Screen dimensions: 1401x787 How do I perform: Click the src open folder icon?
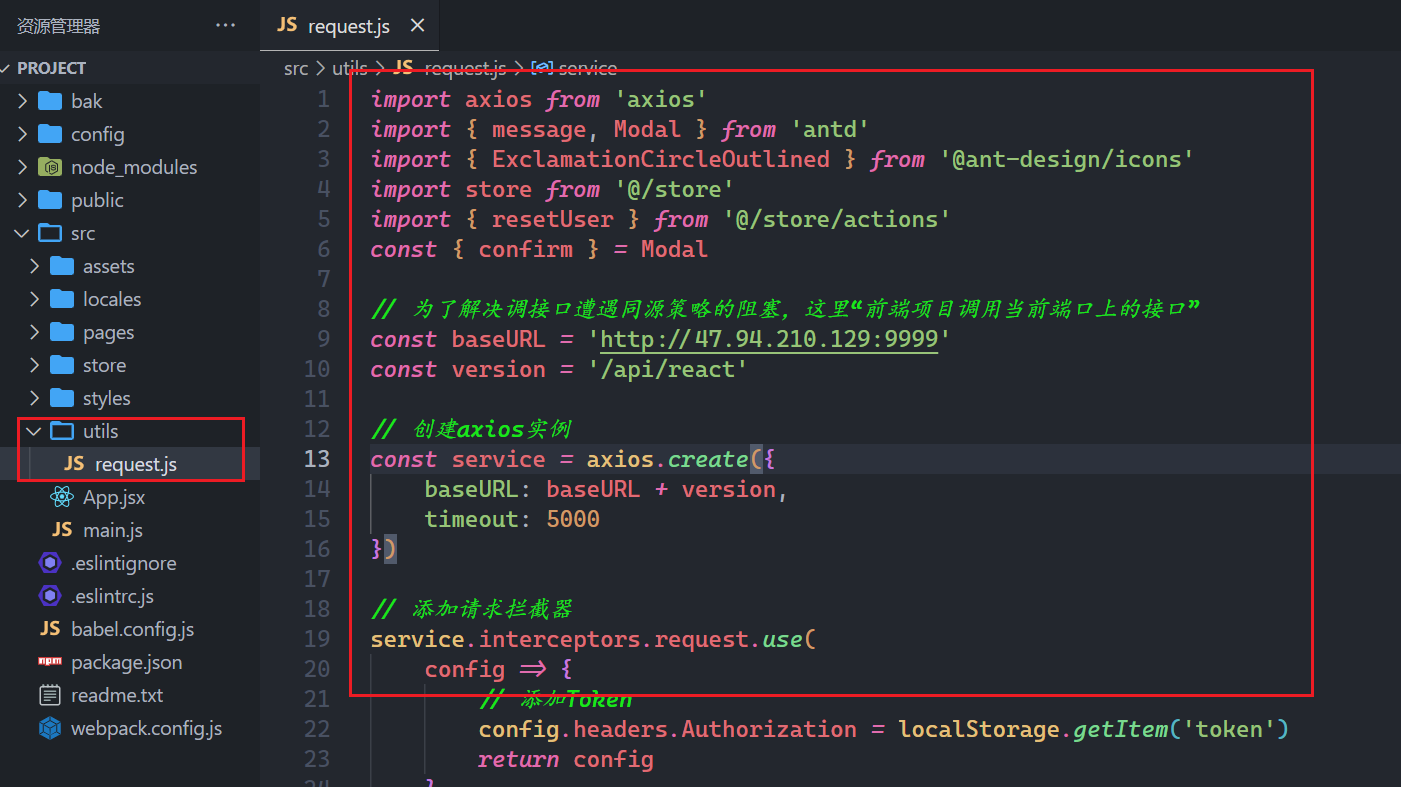click(x=50, y=233)
